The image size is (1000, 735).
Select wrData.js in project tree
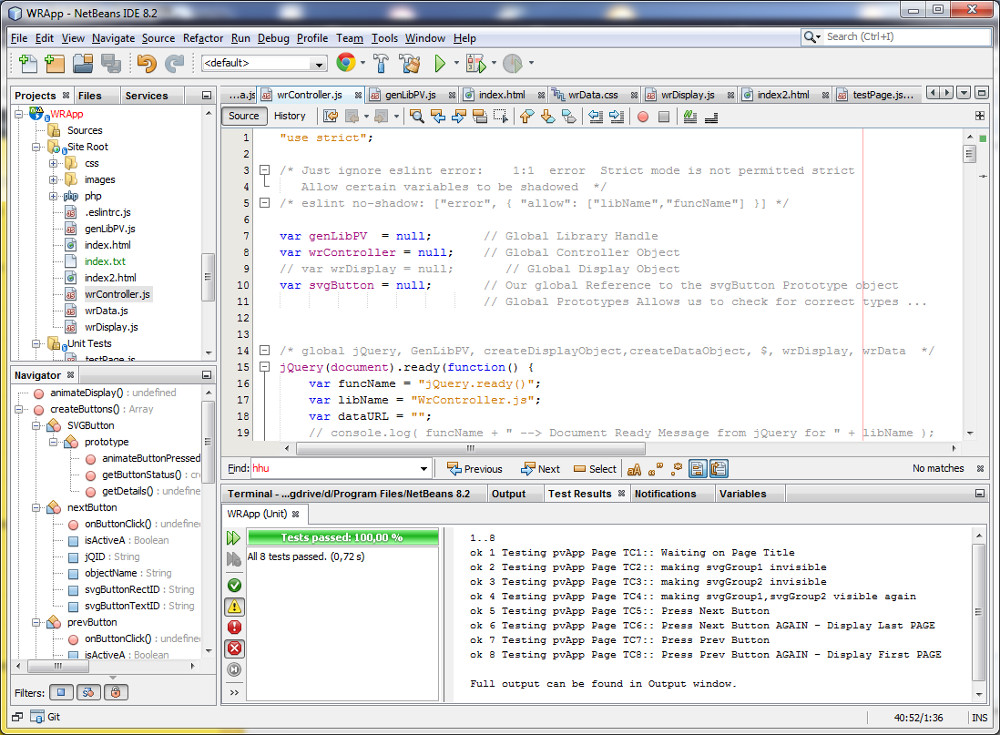click(106, 311)
